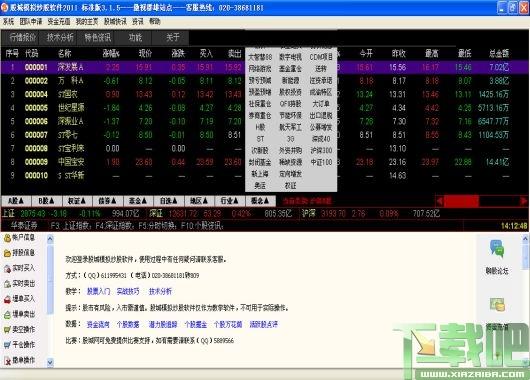The image size is (530, 380).
Task: Open the 聊股论坛 chat forum icon
Action: click(x=497, y=249)
